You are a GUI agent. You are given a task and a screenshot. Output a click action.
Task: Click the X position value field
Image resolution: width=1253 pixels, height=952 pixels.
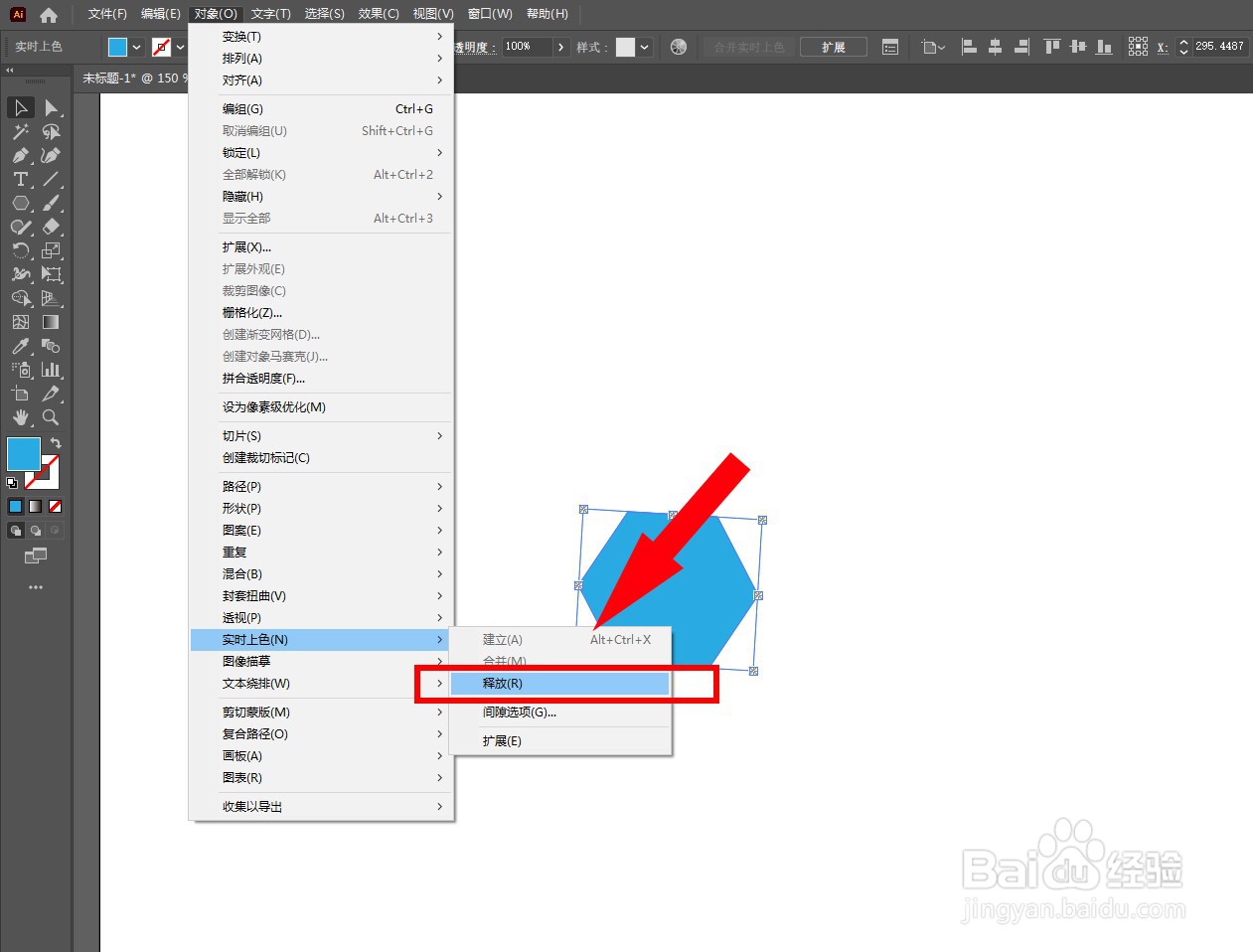[1219, 47]
